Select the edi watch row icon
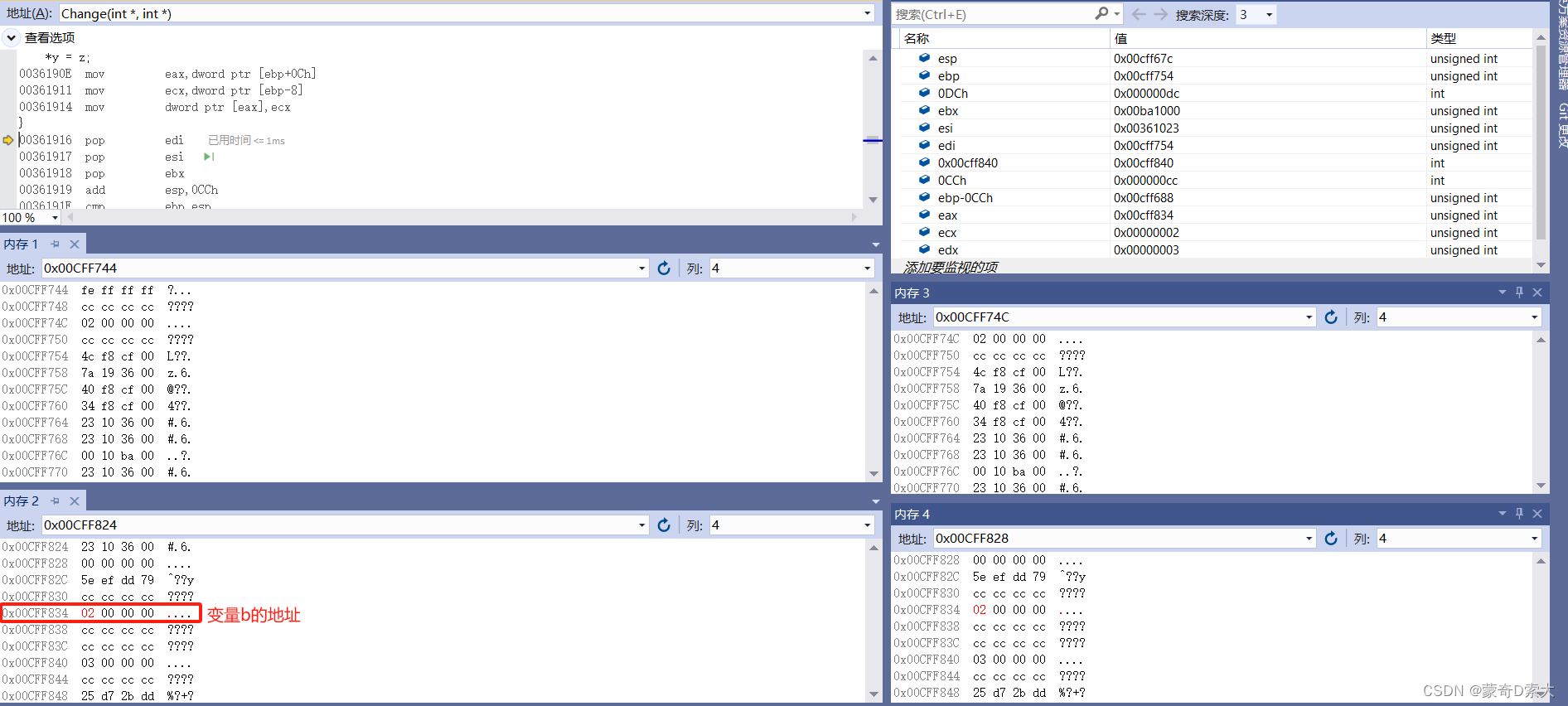This screenshot has height=706, width=1568. point(924,145)
